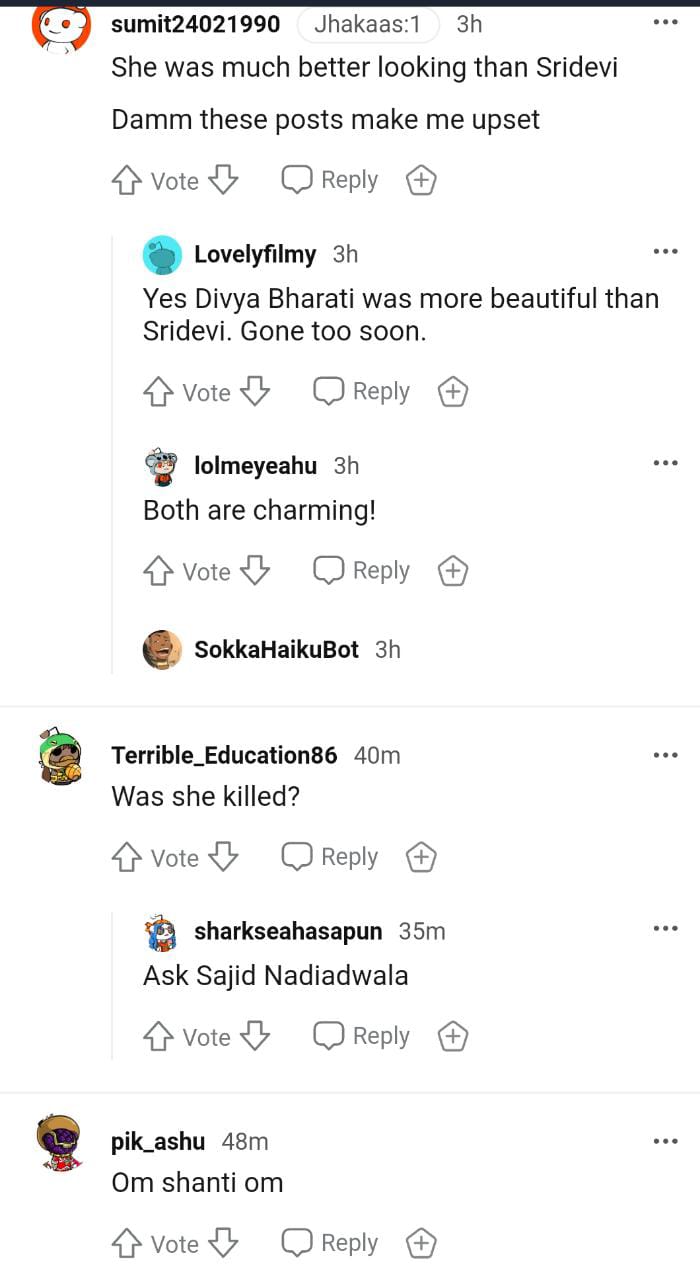This screenshot has height=1280, width=700.
Task: Upvote the "Was she killed?" comment
Action: pyautogui.click(x=126, y=857)
